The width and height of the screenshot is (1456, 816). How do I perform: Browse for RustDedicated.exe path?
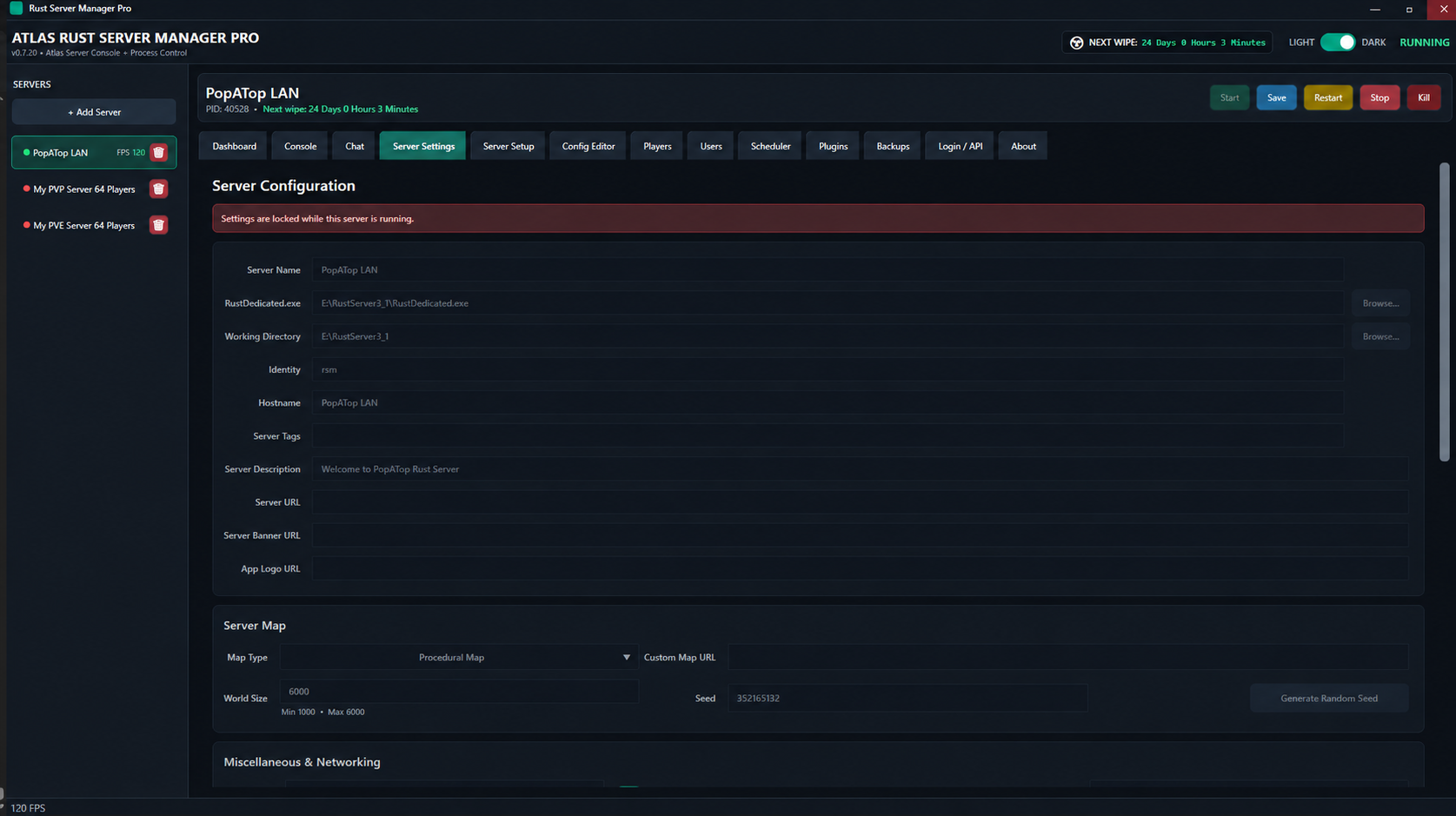click(1380, 303)
